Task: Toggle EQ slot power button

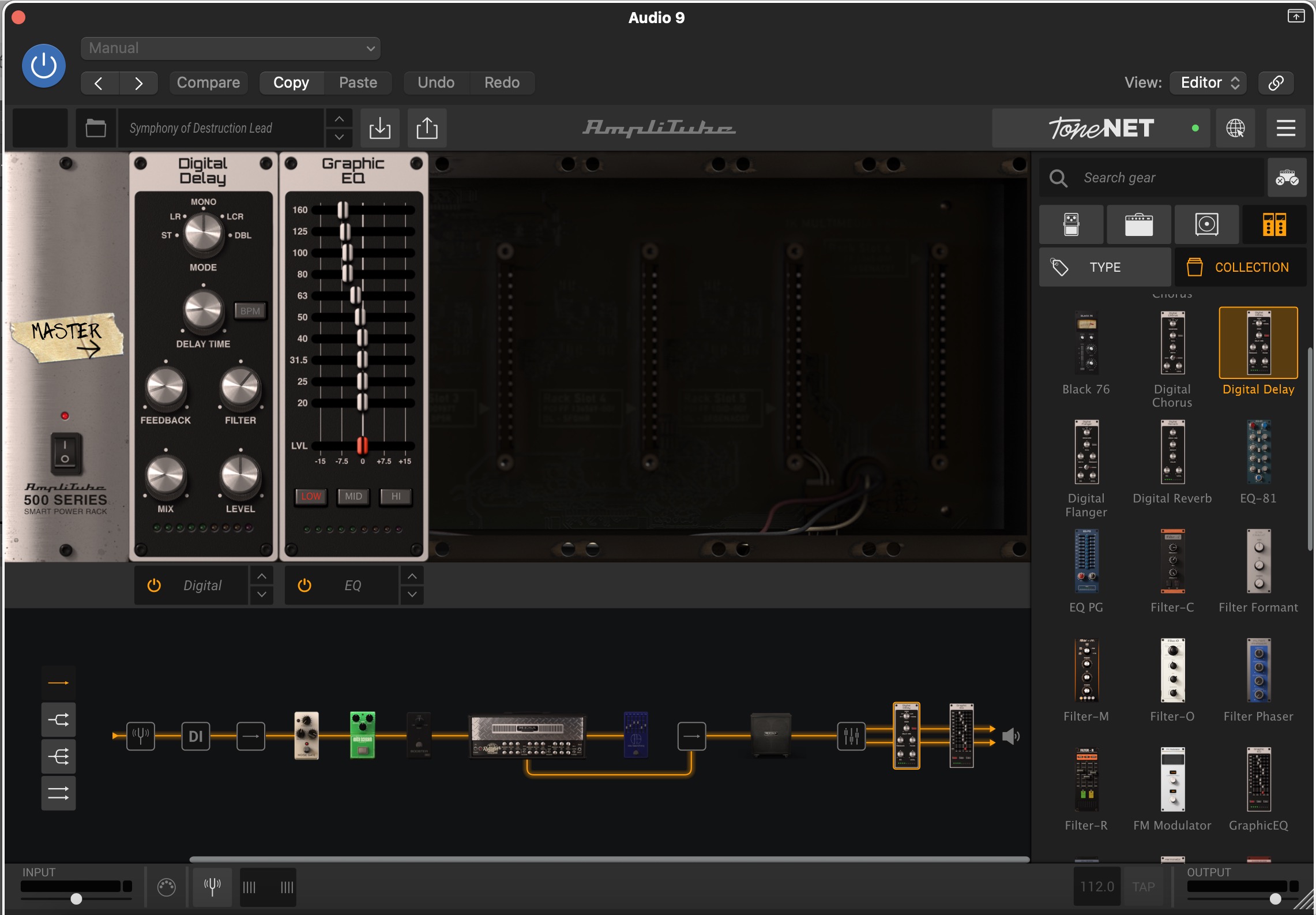Action: [304, 586]
